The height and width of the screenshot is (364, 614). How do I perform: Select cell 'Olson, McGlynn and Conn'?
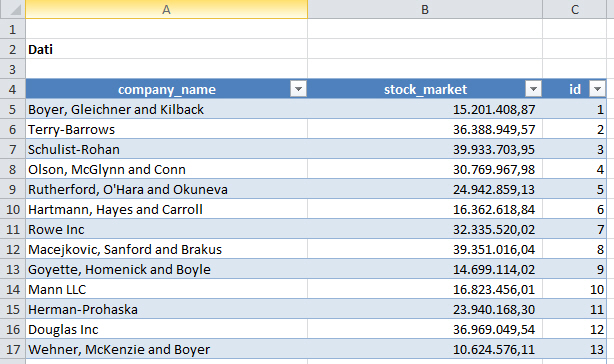[166, 169]
